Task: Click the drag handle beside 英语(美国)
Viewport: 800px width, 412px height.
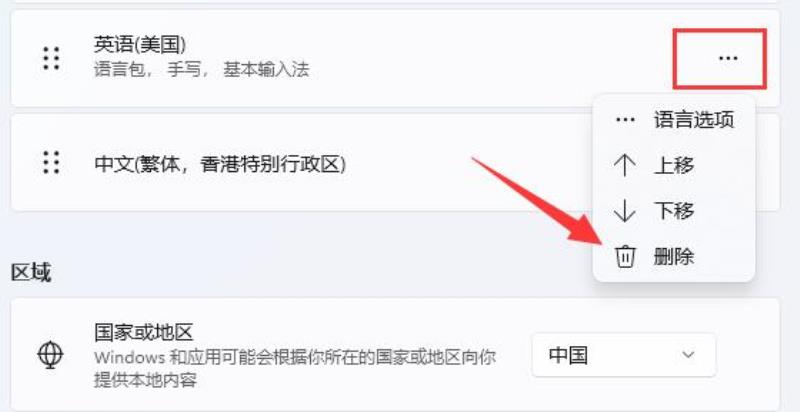Action: coord(51,58)
